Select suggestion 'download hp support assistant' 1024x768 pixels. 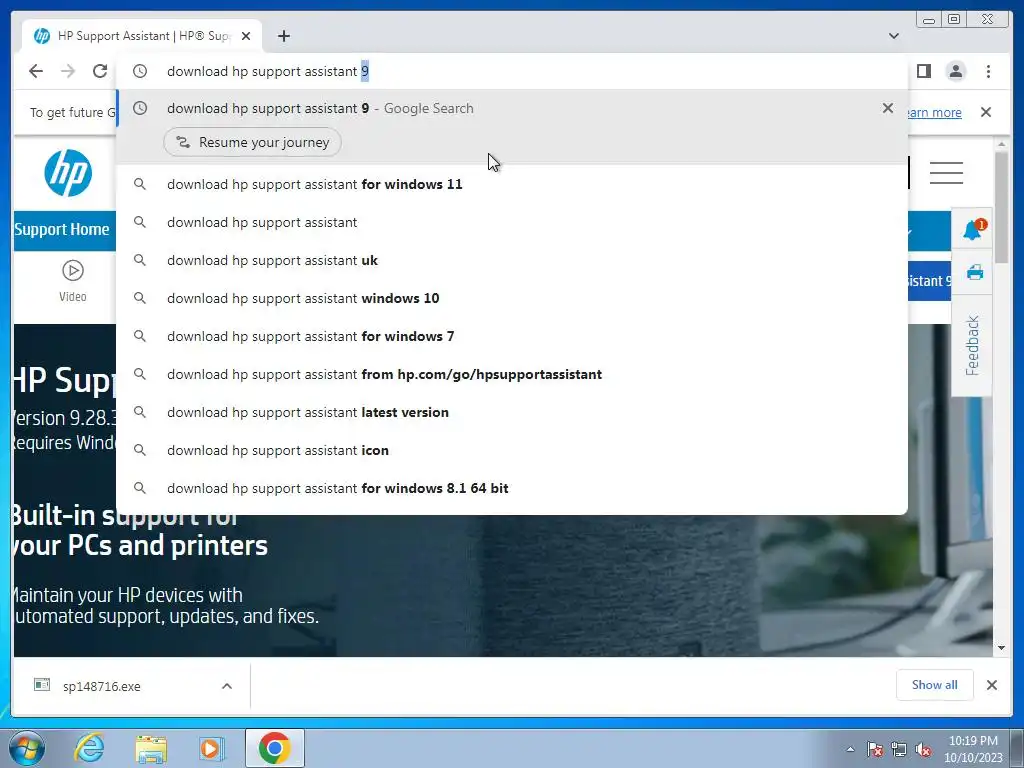pos(511,222)
